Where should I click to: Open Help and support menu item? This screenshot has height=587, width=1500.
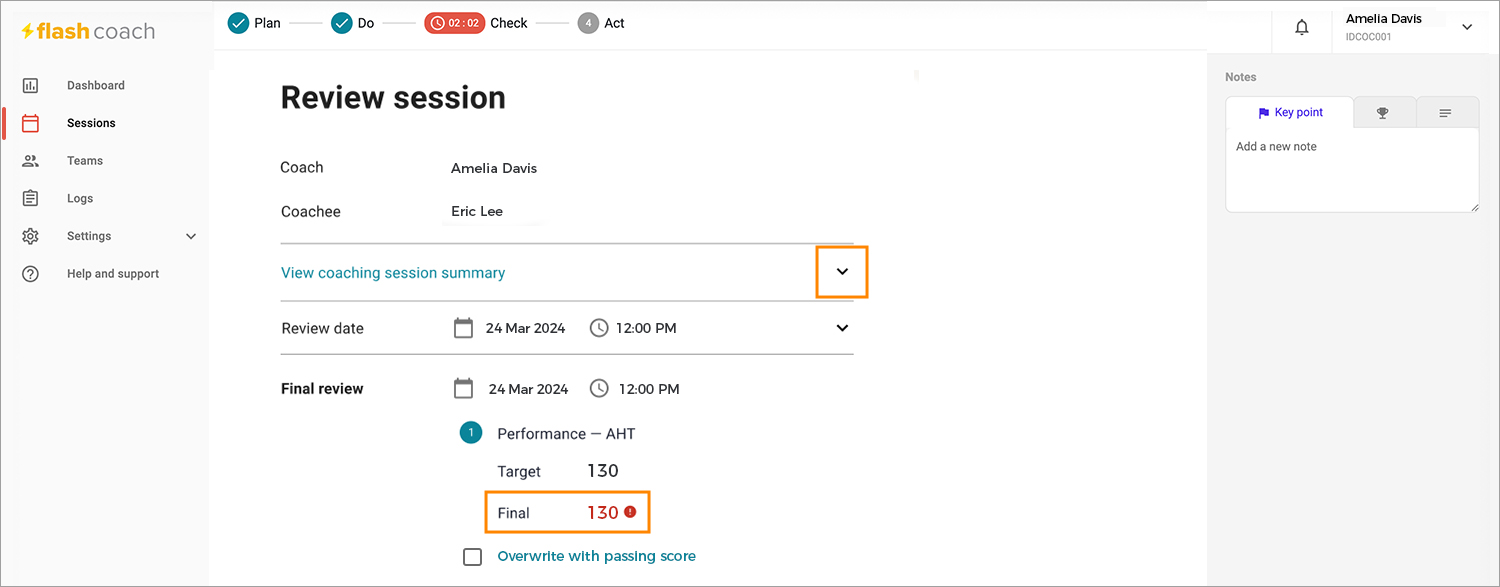(x=113, y=274)
